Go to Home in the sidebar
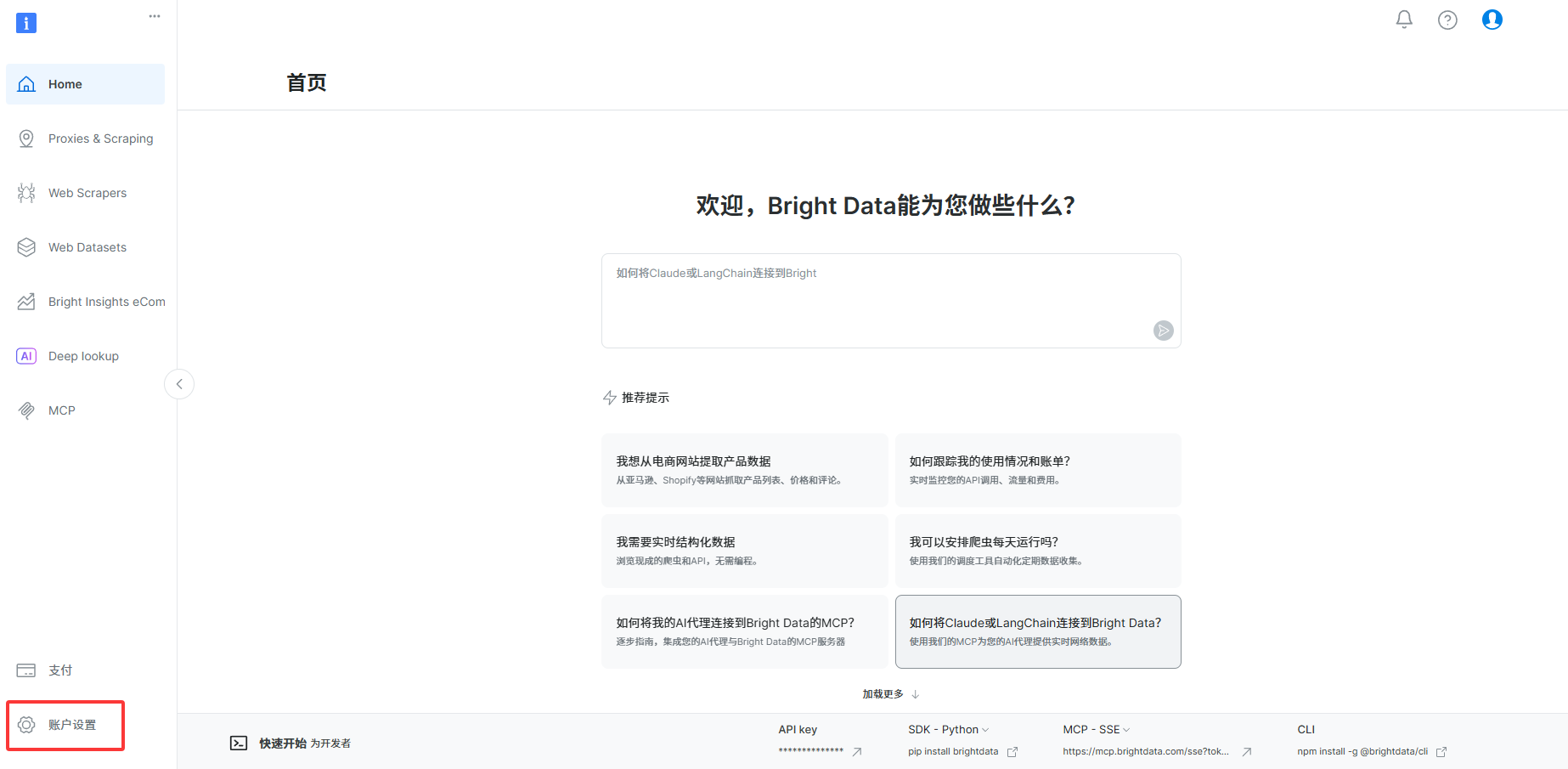This screenshot has height=769, width=1568. (x=85, y=84)
